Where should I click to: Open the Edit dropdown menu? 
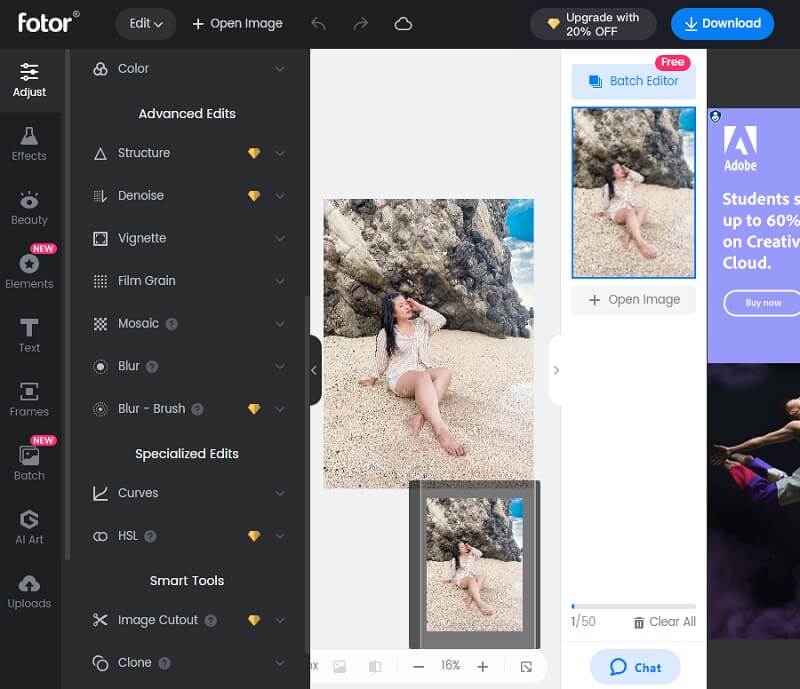145,23
